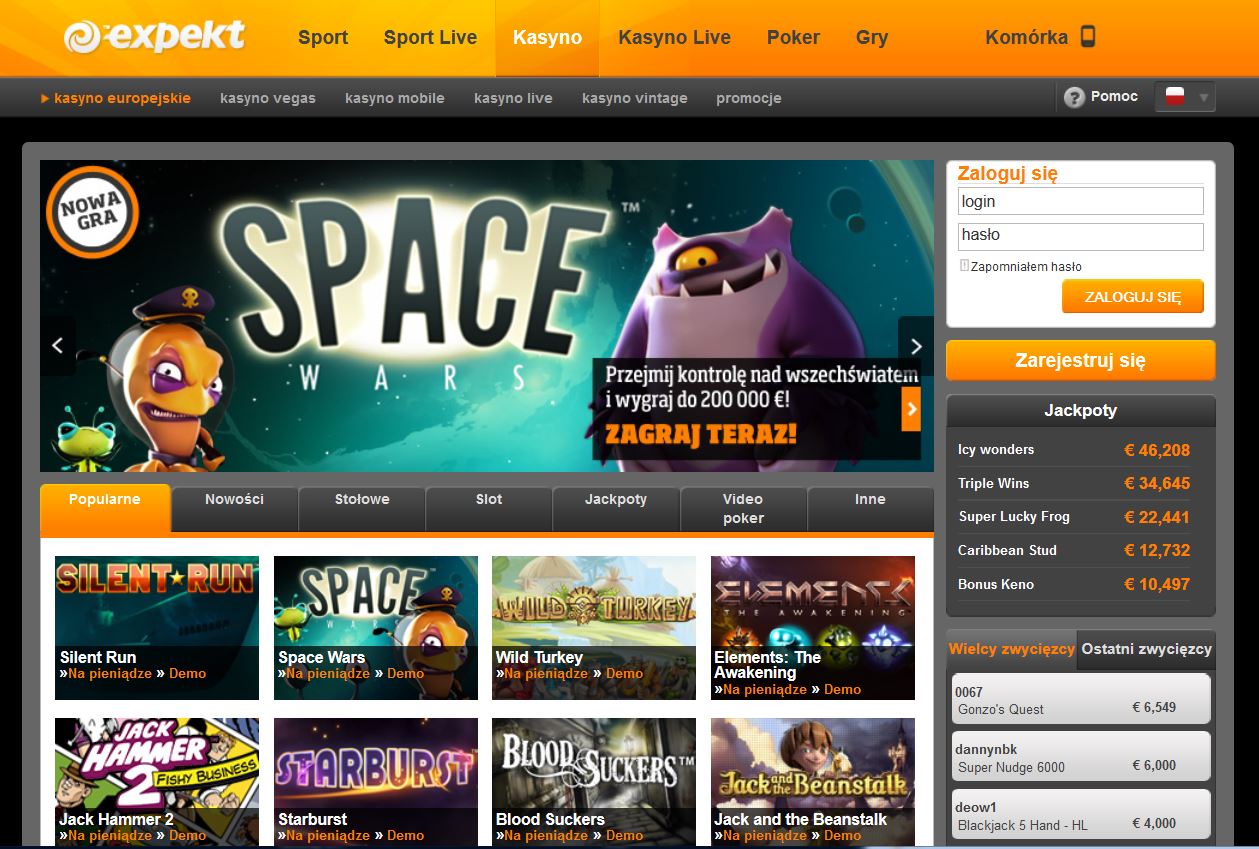Screen dimensions: 1259x849
Task: Open the Sport Live section
Action: click(430, 38)
